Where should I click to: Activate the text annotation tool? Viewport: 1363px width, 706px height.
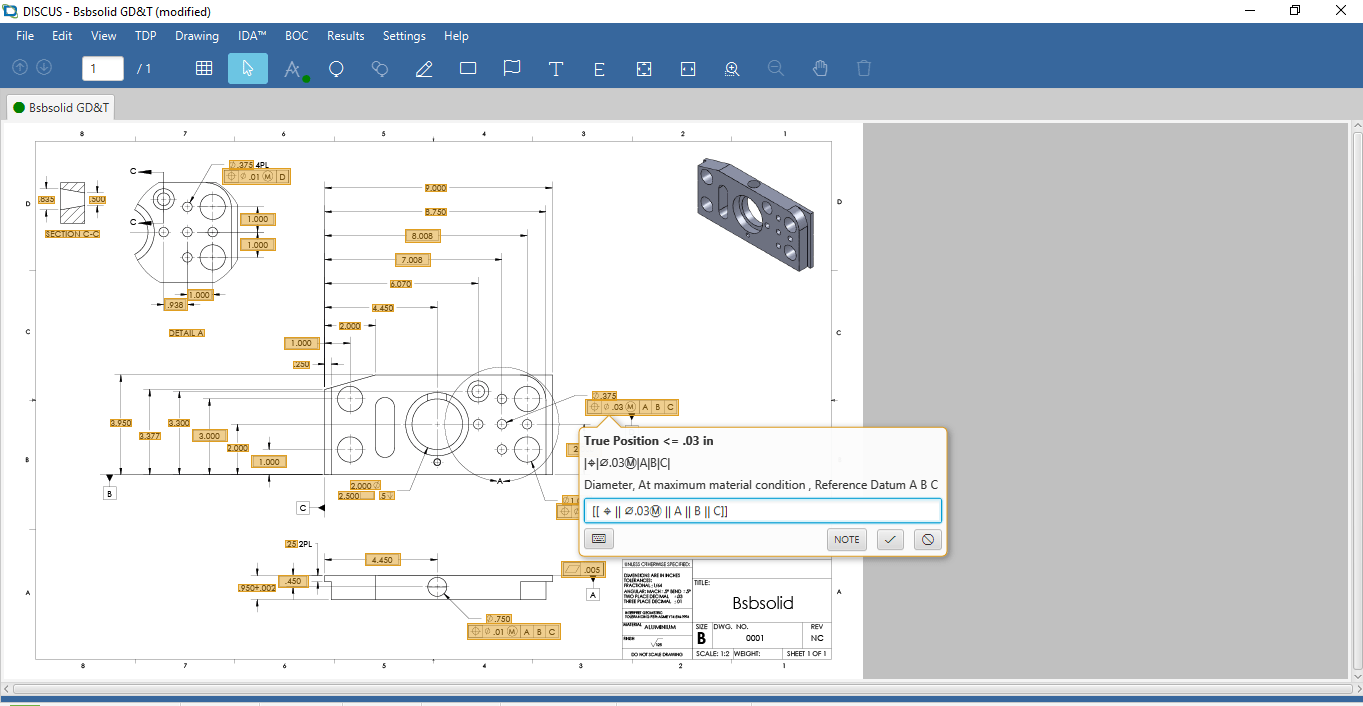555,68
